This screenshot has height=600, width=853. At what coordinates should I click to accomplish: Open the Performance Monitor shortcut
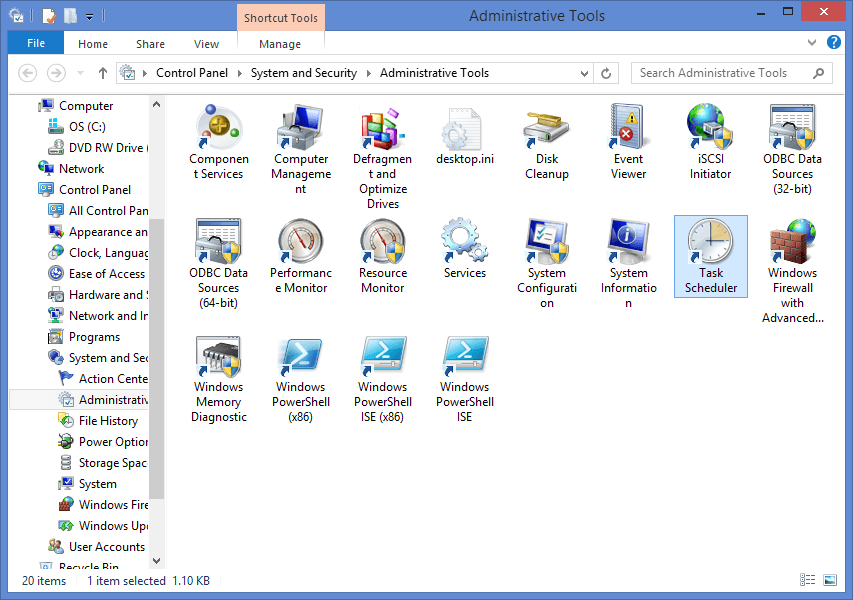point(301,256)
